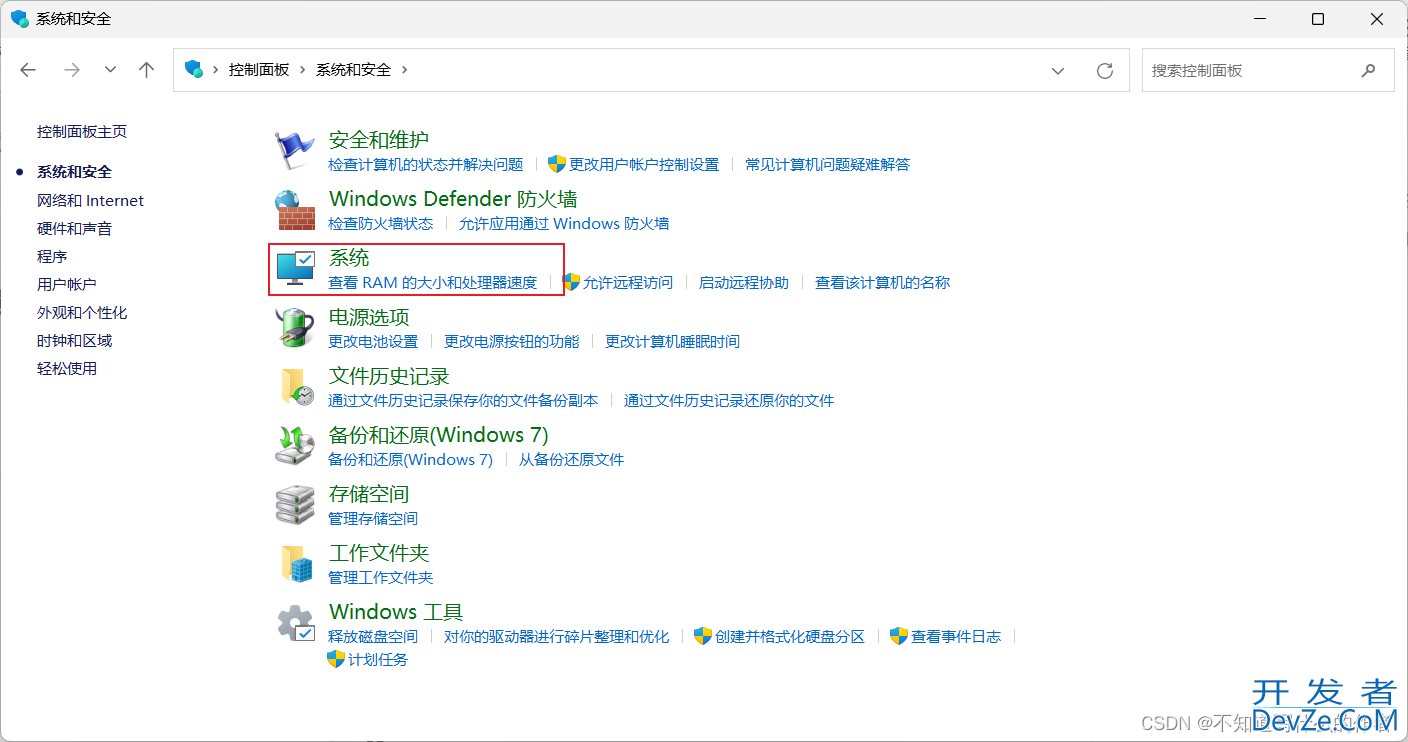Click the Power Options battery icon

pos(295,328)
